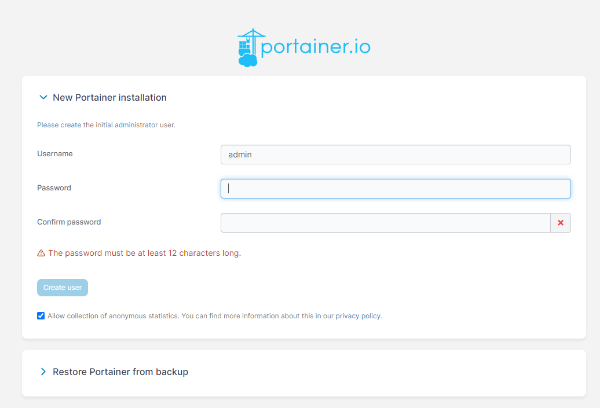Focus the Username field containing admin

tap(395, 155)
